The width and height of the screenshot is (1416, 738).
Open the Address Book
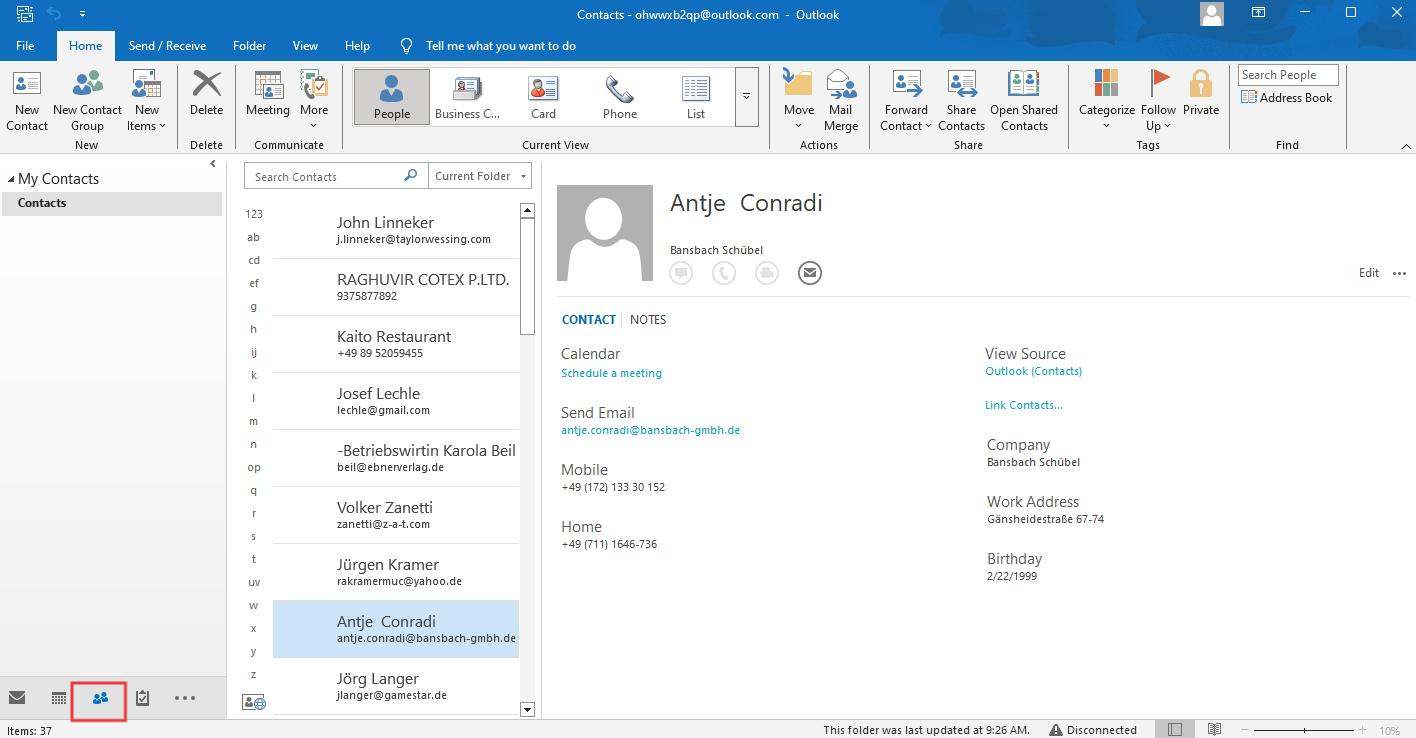pyautogui.click(x=1286, y=98)
